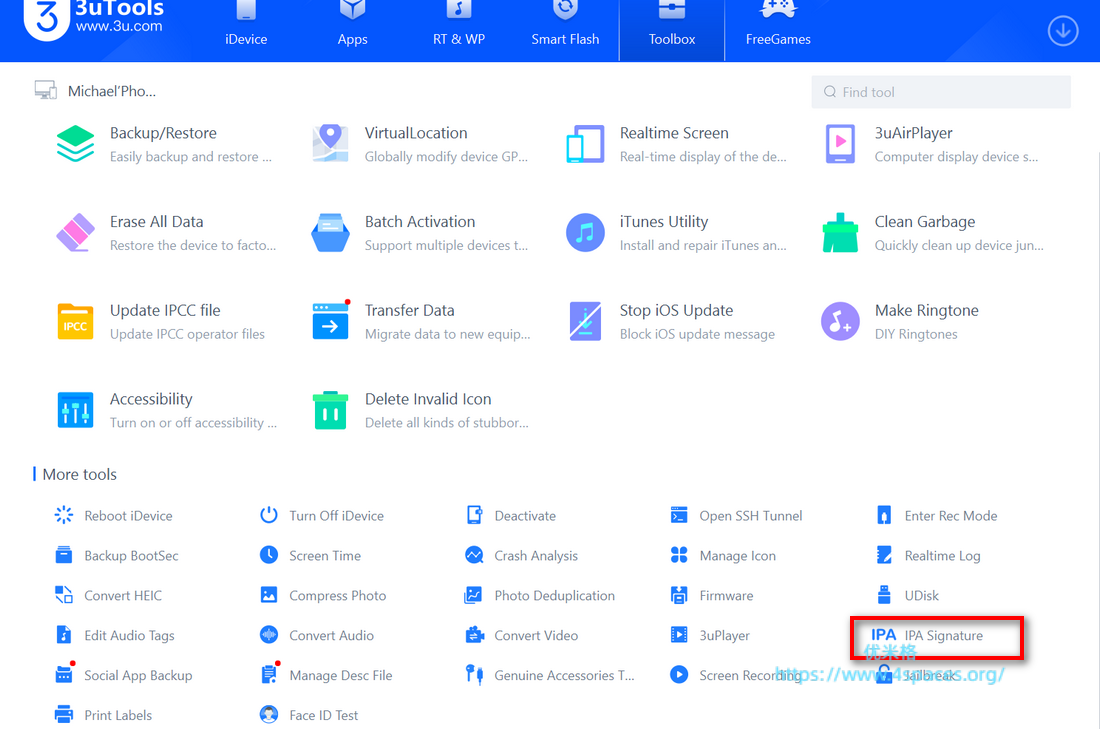This screenshot has width=1100, height=729.
Task: Open the downloads arrow button
Action: 1062,31
